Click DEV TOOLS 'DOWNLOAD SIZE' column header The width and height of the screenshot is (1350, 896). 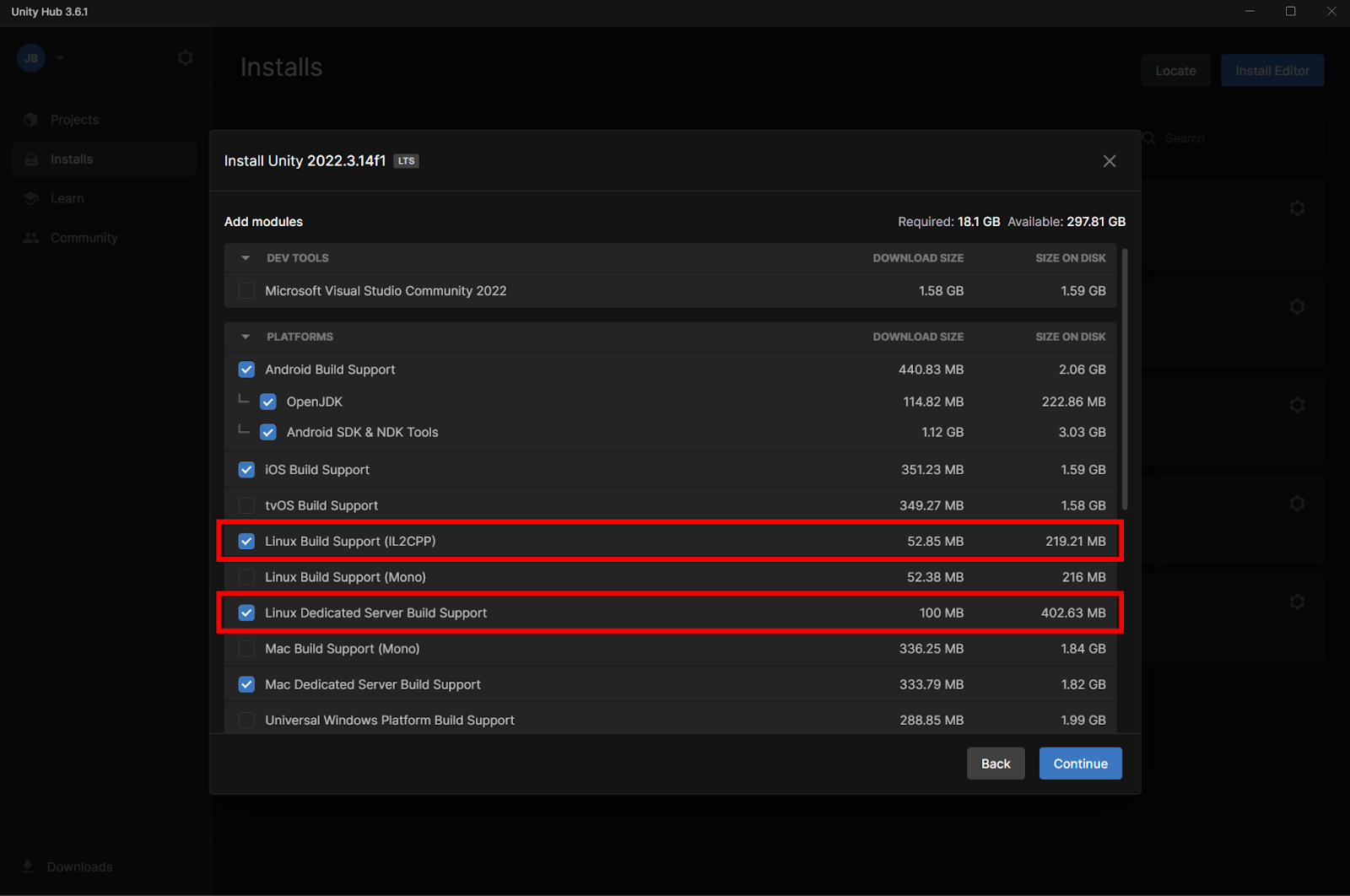click(918, 258)
